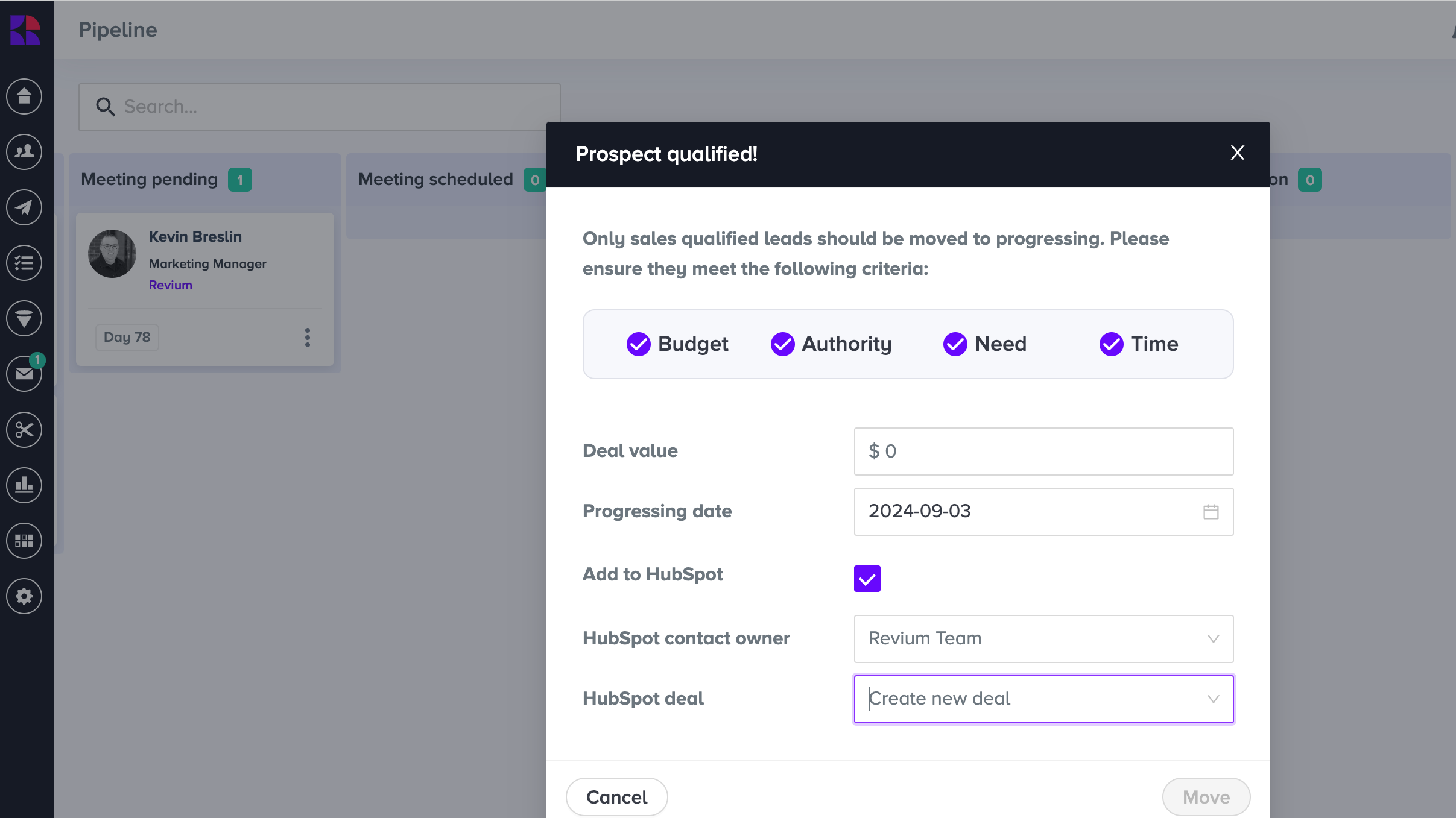Uncheck the Add to HubSpot checkbox

pyautogui.click(x=867, y=579)
